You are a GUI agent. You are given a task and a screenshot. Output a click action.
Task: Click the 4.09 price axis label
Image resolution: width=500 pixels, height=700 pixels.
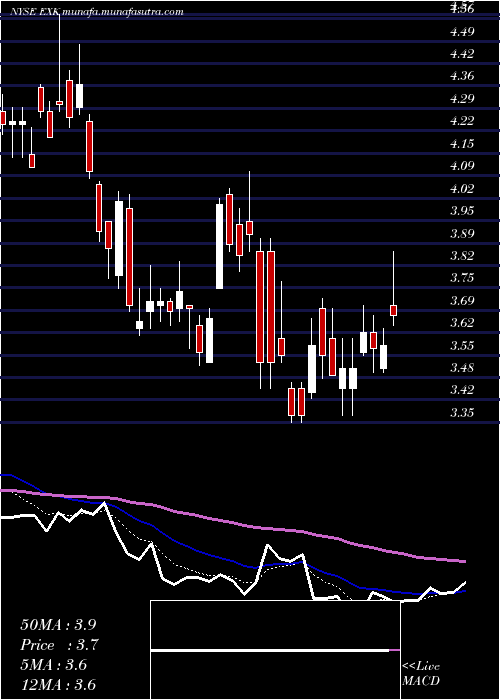tap(462, 166)
